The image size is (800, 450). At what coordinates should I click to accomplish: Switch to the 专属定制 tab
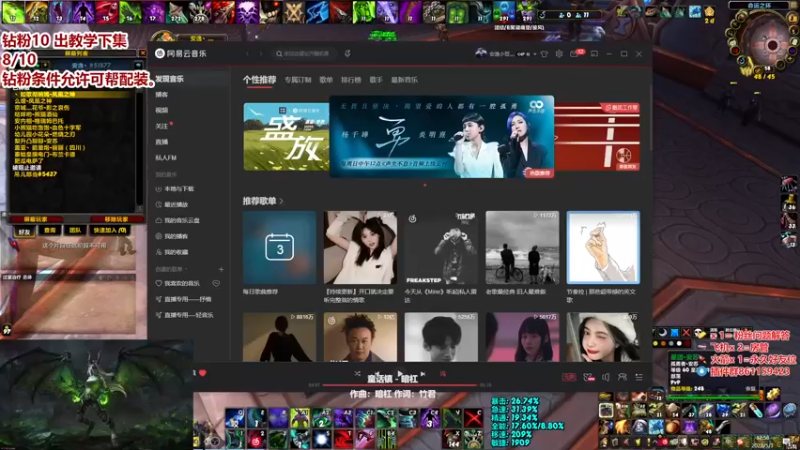(298, 80)
